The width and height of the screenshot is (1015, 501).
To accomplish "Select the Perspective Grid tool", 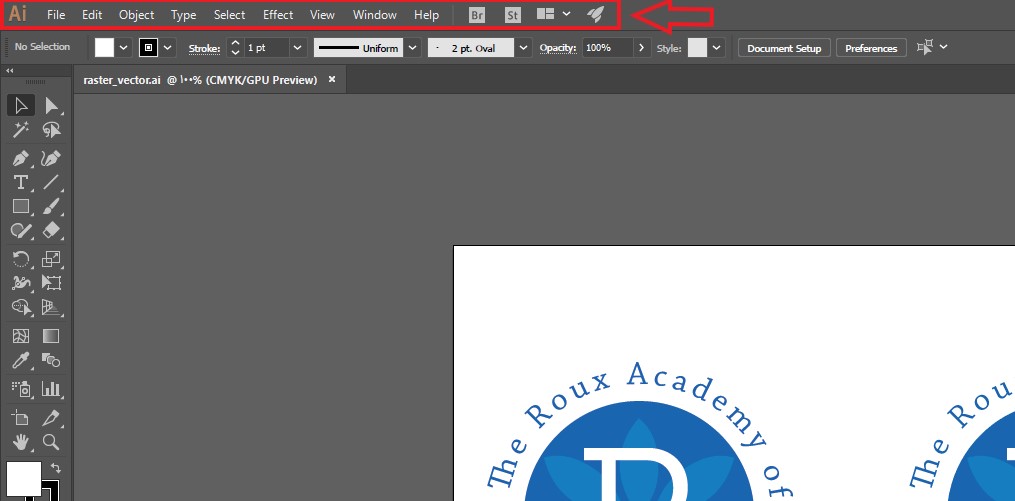I will point(51,307).
